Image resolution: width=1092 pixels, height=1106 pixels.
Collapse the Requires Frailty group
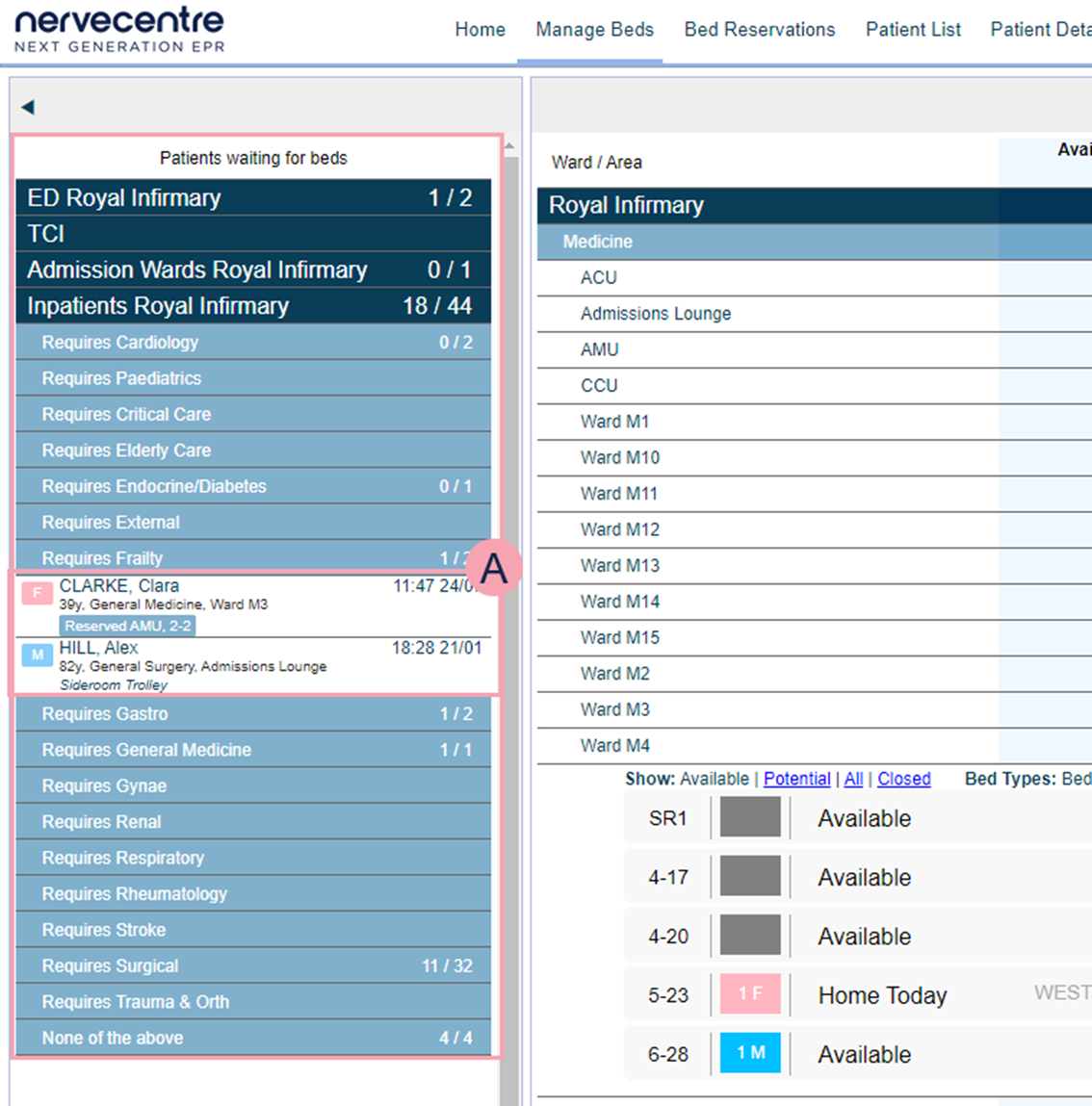(x=252, y=558)
